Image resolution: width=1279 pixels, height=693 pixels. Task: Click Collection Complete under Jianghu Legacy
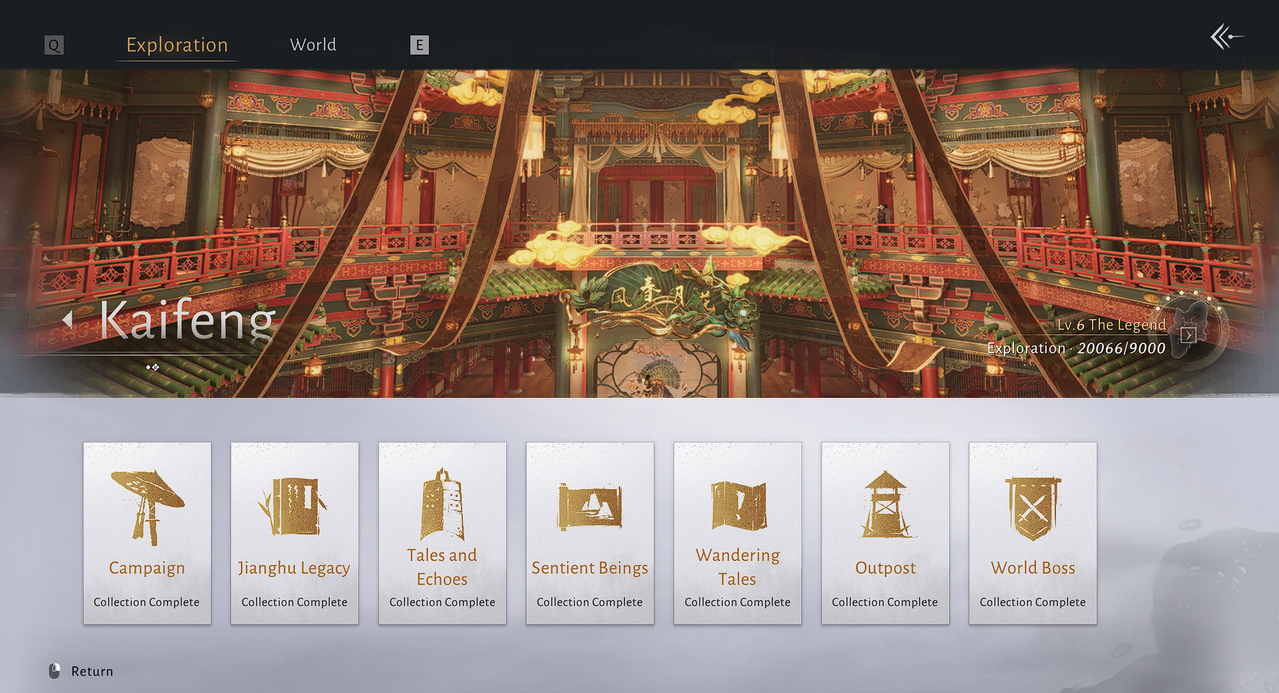coord(294,602)
